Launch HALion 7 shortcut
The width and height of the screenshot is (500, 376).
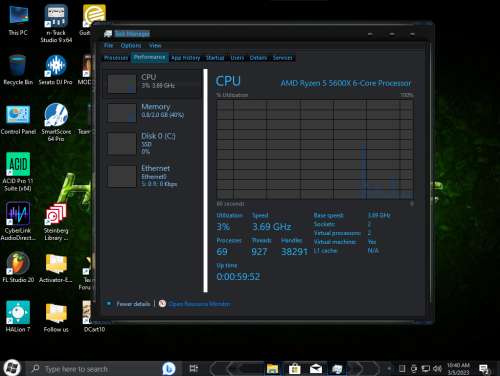tap(18, 317)
